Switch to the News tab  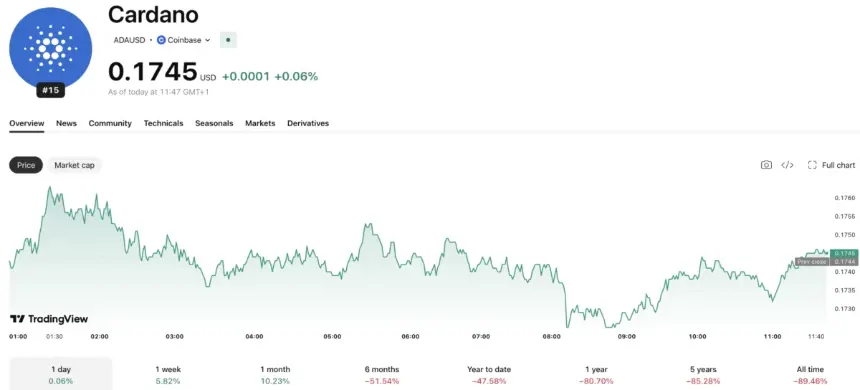pos(66,123)
